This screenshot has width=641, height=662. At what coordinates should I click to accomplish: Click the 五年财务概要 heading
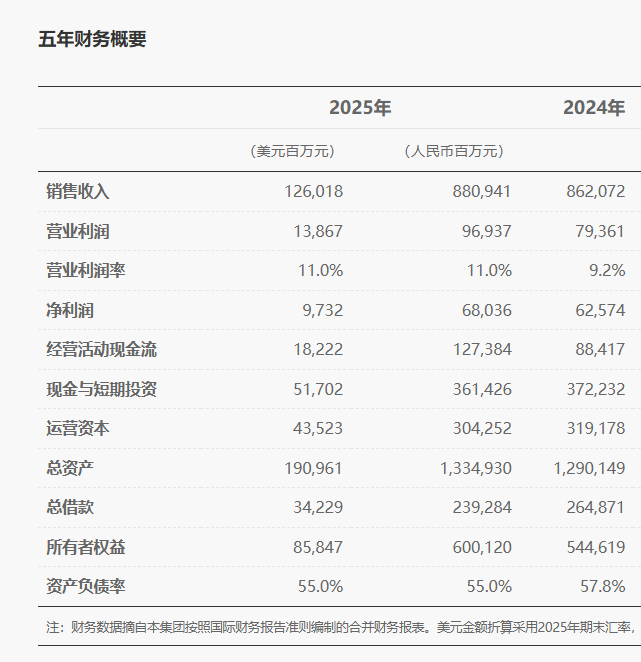point(92,39)
